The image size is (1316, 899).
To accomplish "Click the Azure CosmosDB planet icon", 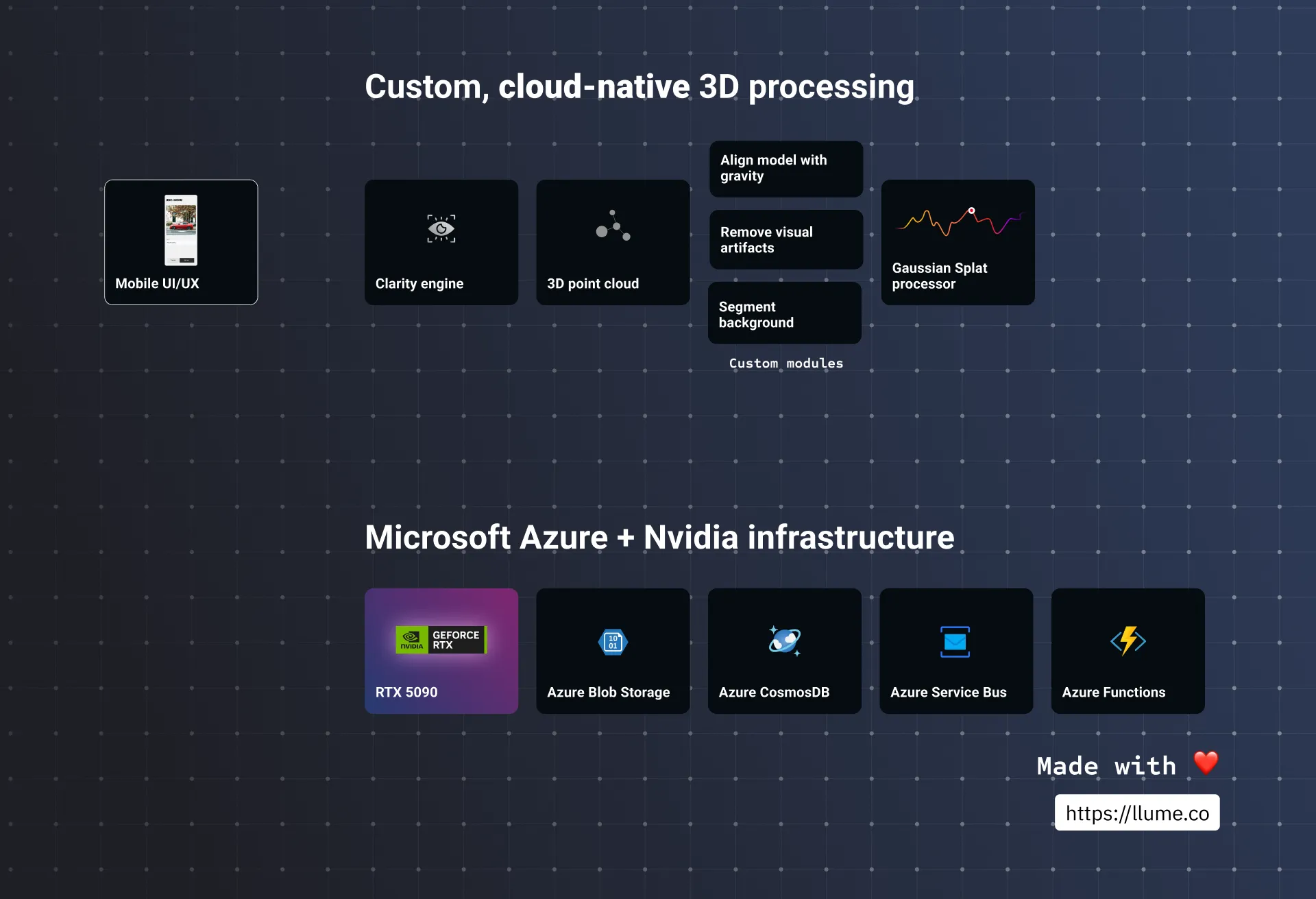I will tap(784, 641).
